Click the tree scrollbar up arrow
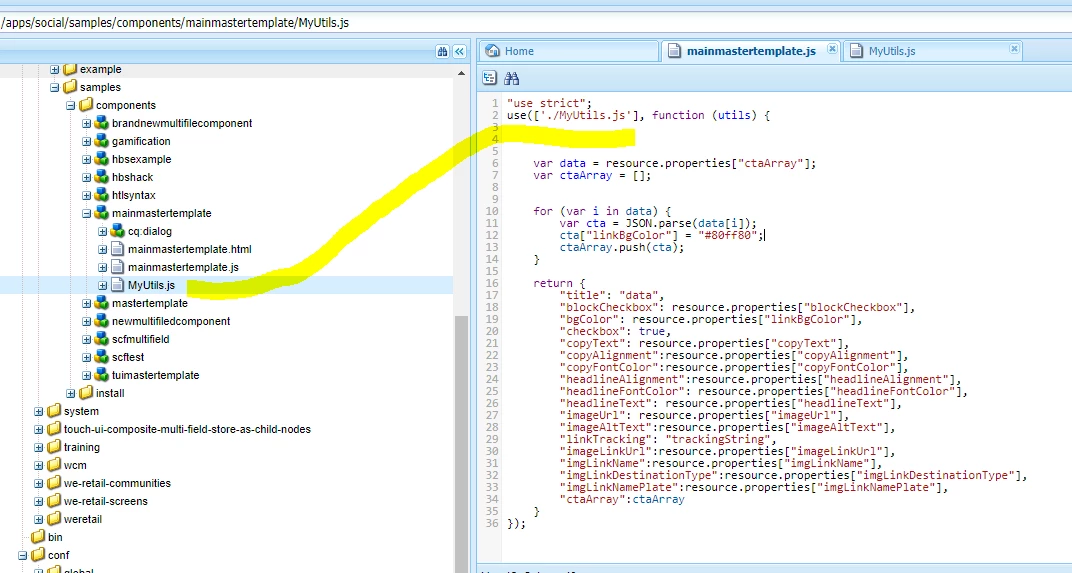Screen dimensions: 1072x573 pyautogui.click(x=461, y=73)
